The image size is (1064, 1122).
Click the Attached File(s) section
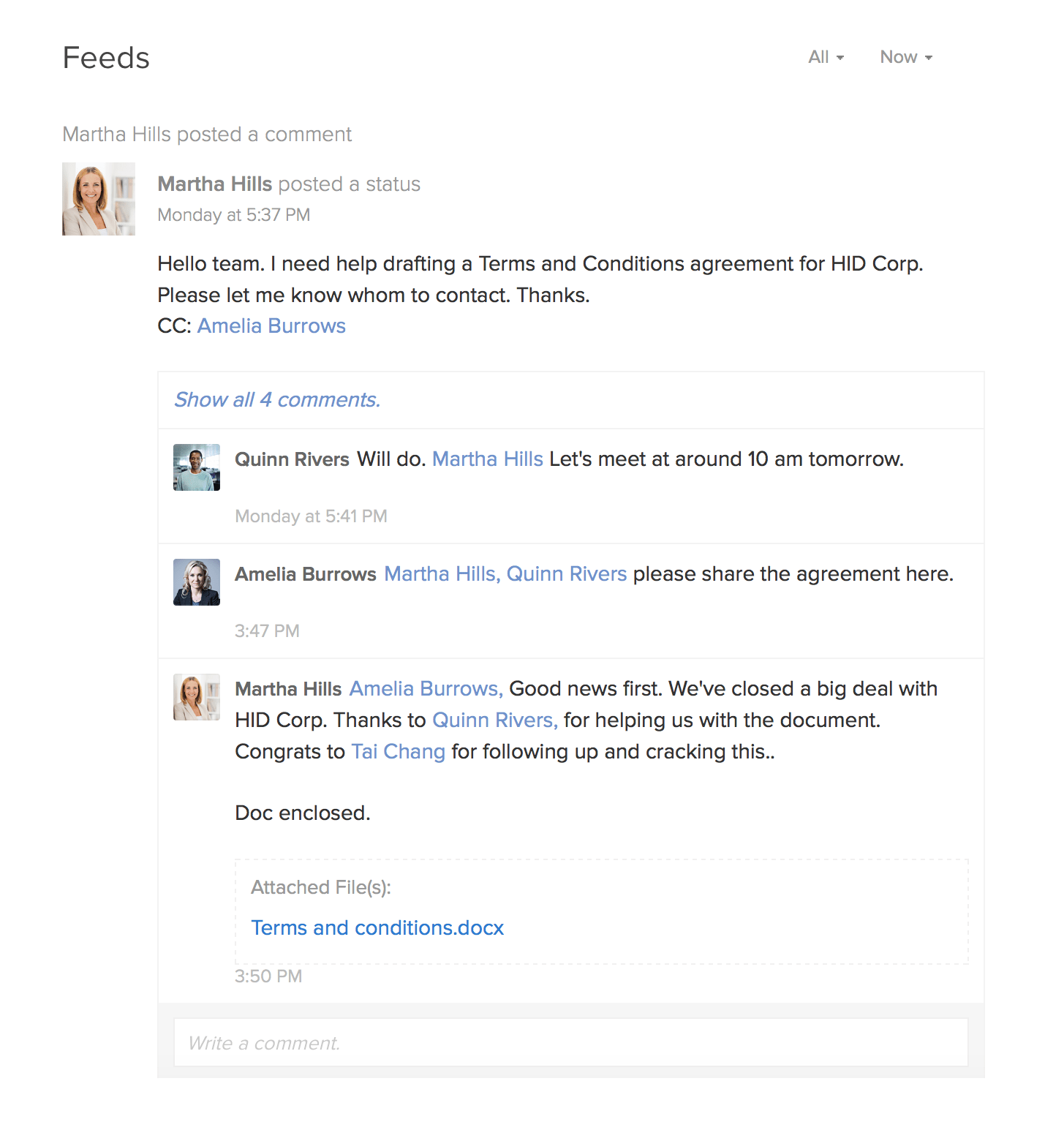tap(321, 886)
